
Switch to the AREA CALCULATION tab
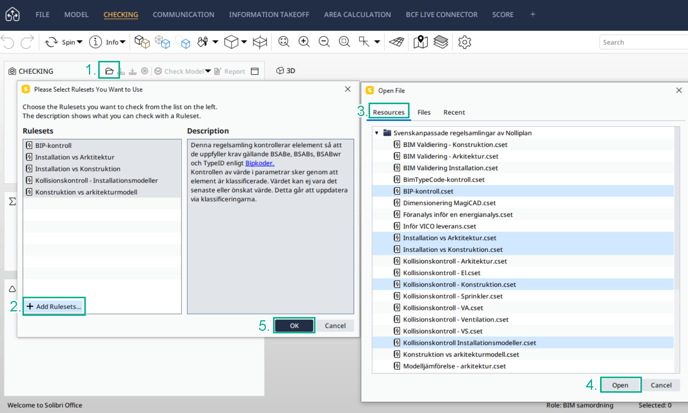(x=358, y=14)
